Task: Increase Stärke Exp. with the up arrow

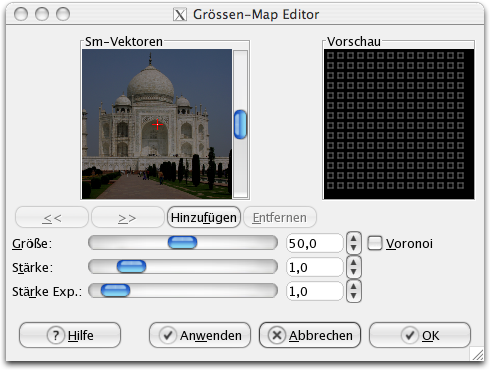Action: (x=354, y=286)
